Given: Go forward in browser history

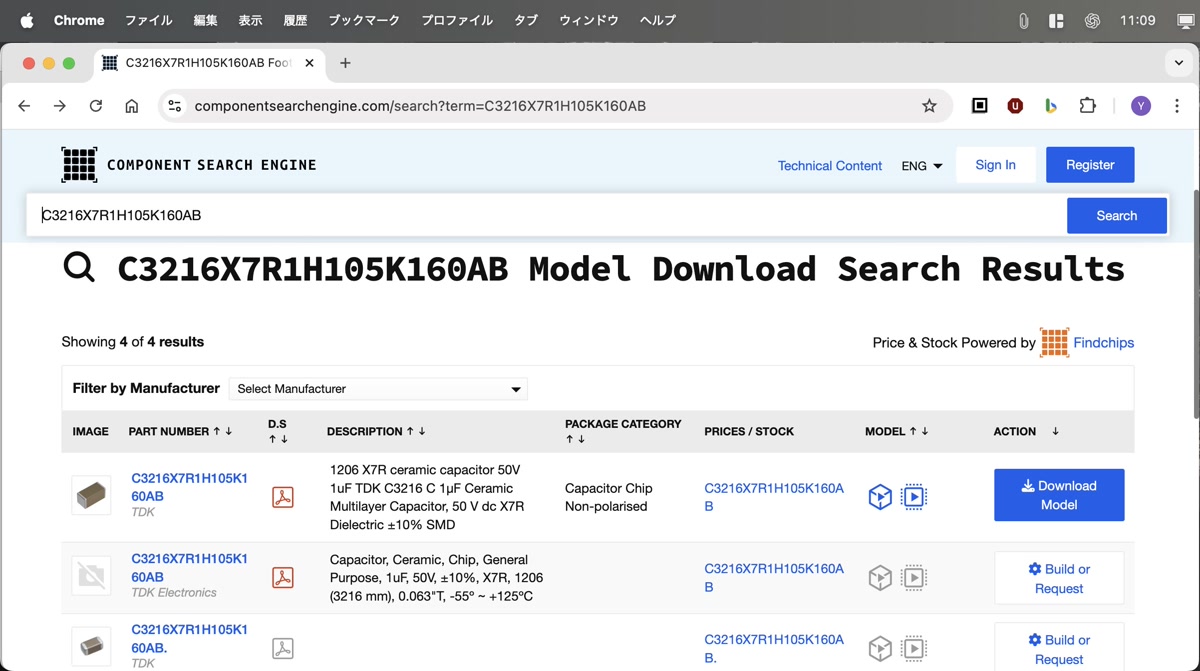Looking at the screenshot, I should pyautogui.click(x=60, y=106).
